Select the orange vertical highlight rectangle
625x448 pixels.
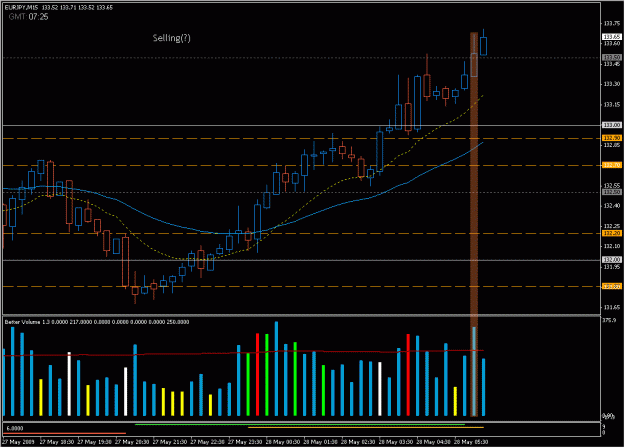474,224
